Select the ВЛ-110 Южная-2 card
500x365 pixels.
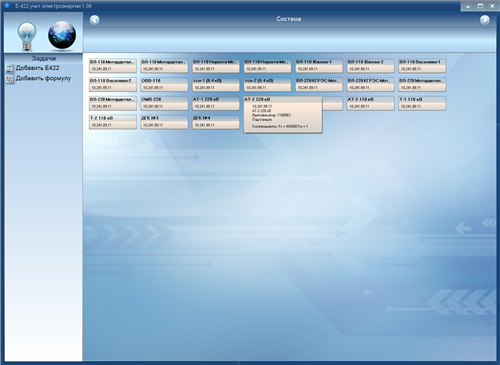[370, 66]
